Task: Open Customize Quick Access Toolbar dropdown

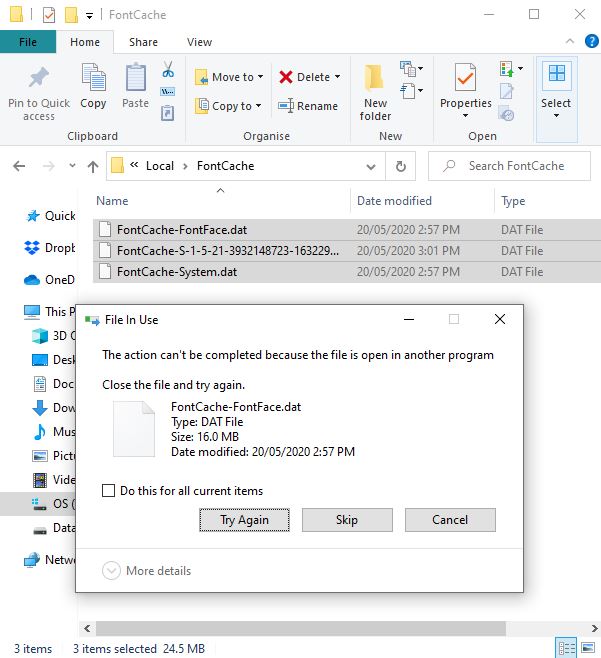Action: pos(89,16)
